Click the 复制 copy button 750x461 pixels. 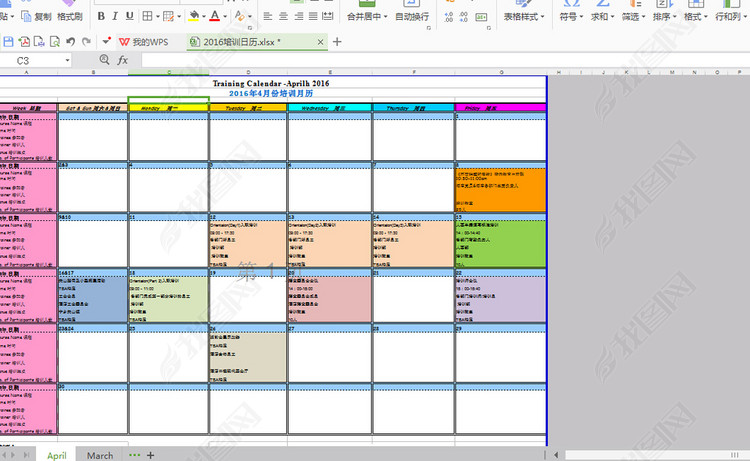click(35, 16)
